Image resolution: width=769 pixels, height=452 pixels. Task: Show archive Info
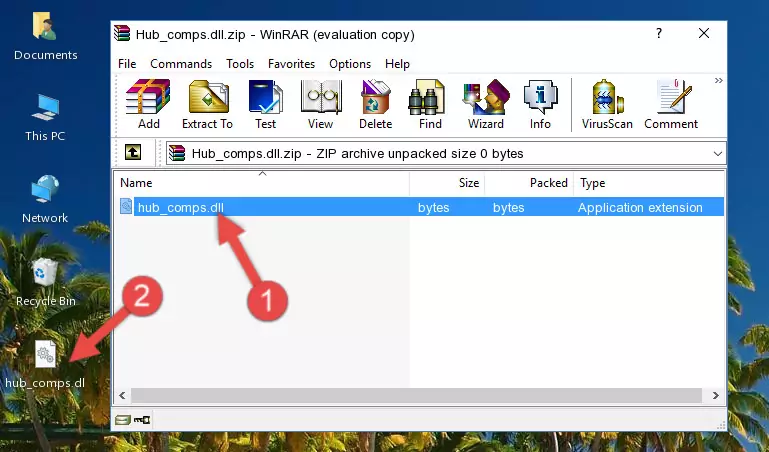[540, 104]
